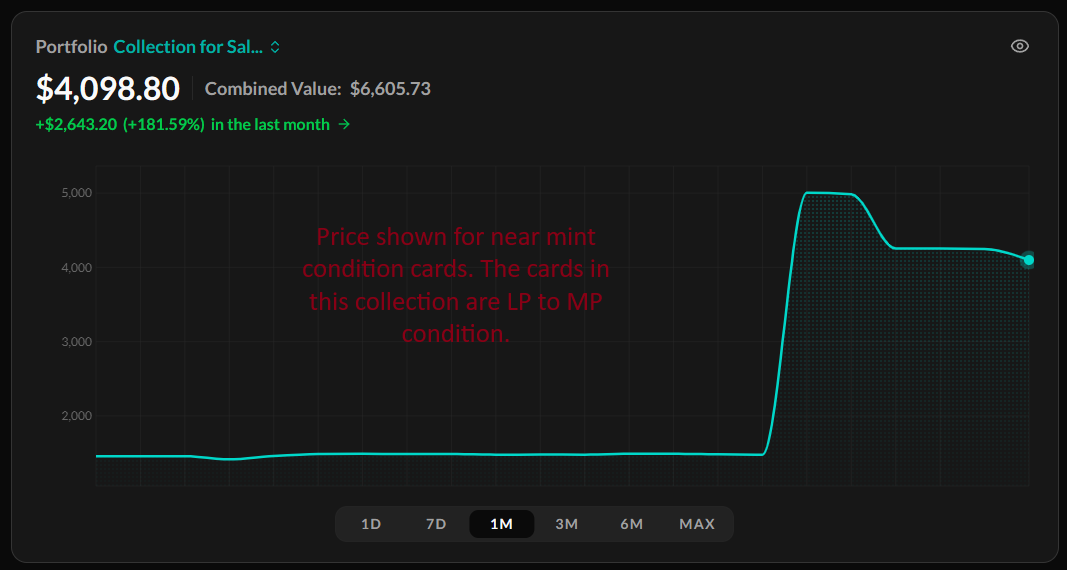Click the $4,098.80 portfolio value

pos(108,88)
